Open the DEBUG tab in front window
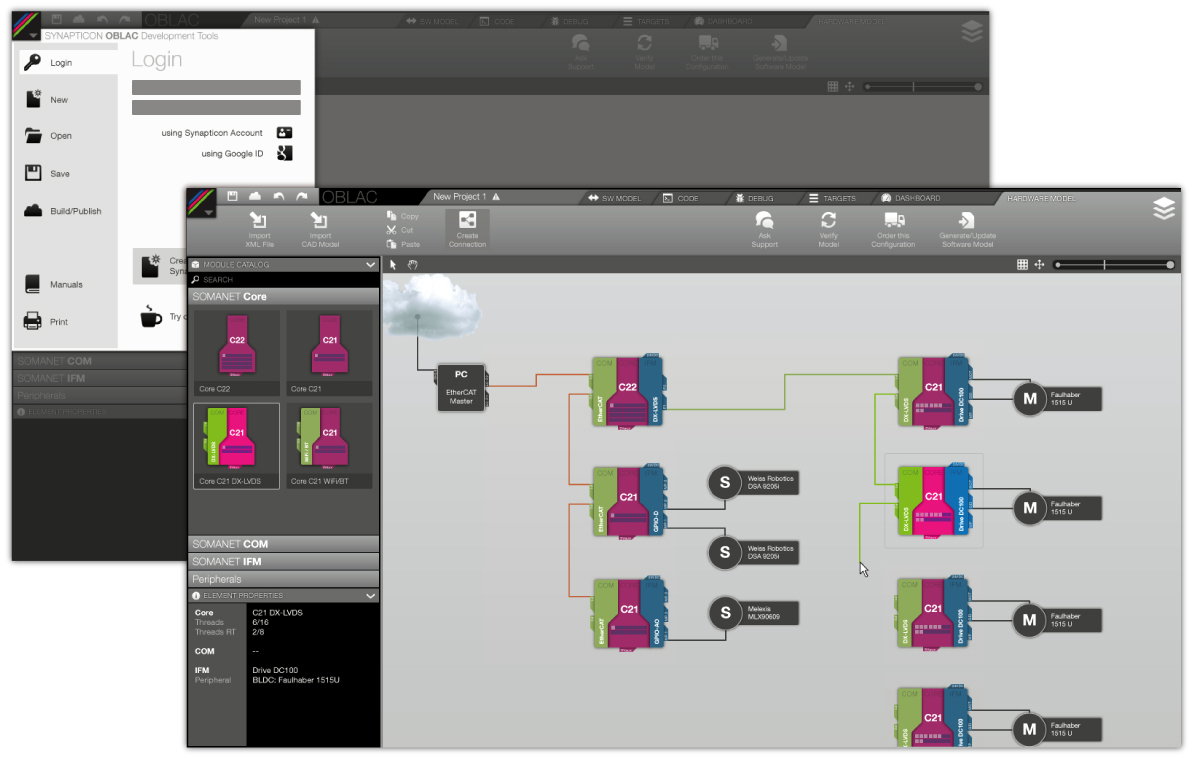Image resolution: width=1196 pixels, height=762 pixels. tap(754, 198)
